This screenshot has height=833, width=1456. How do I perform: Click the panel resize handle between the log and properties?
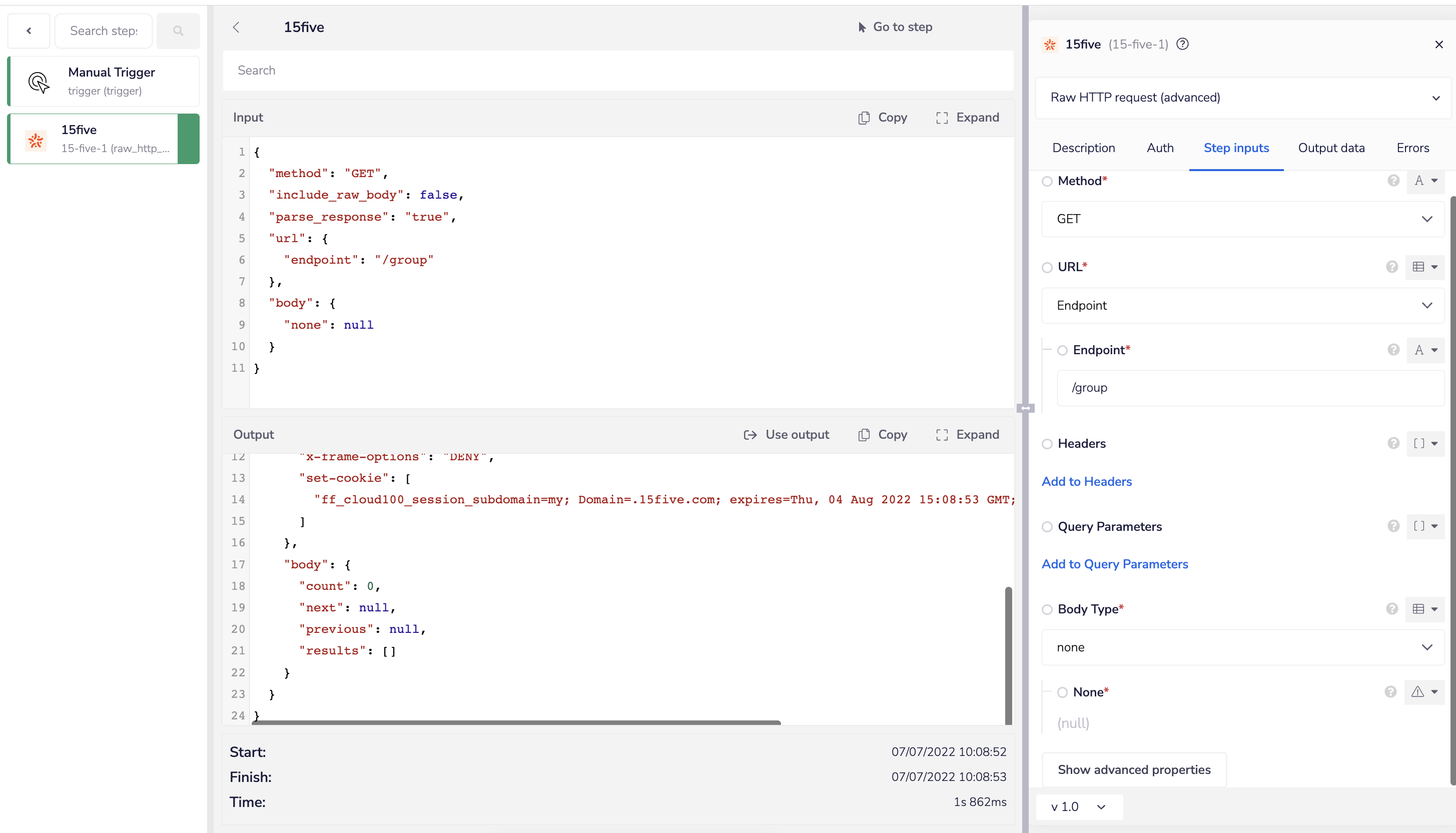pyautogui.click(x=1025, y=408)
